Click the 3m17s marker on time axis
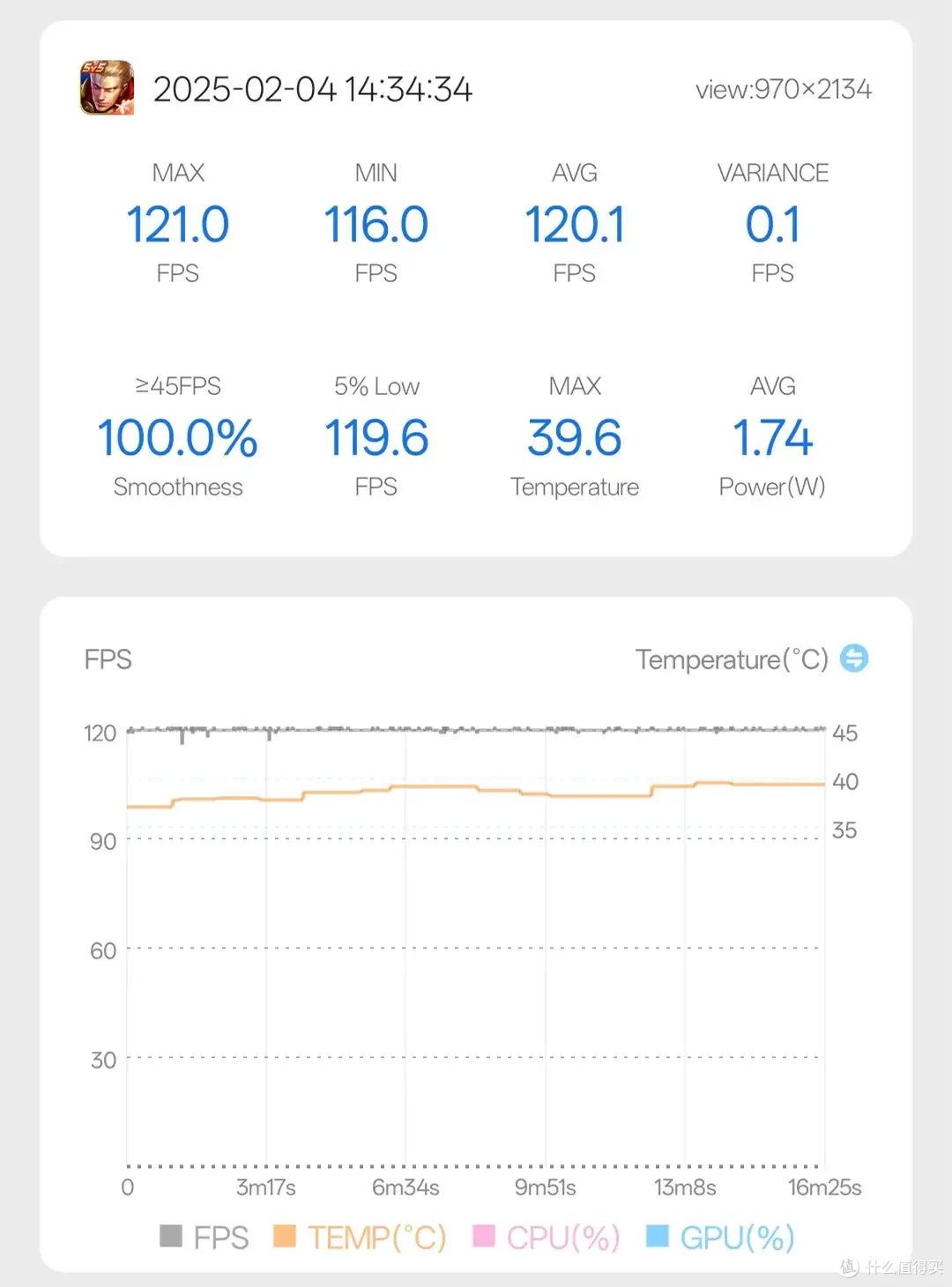The width and height of the screenshot is (952, 1287). click(x=266, y=1187)
